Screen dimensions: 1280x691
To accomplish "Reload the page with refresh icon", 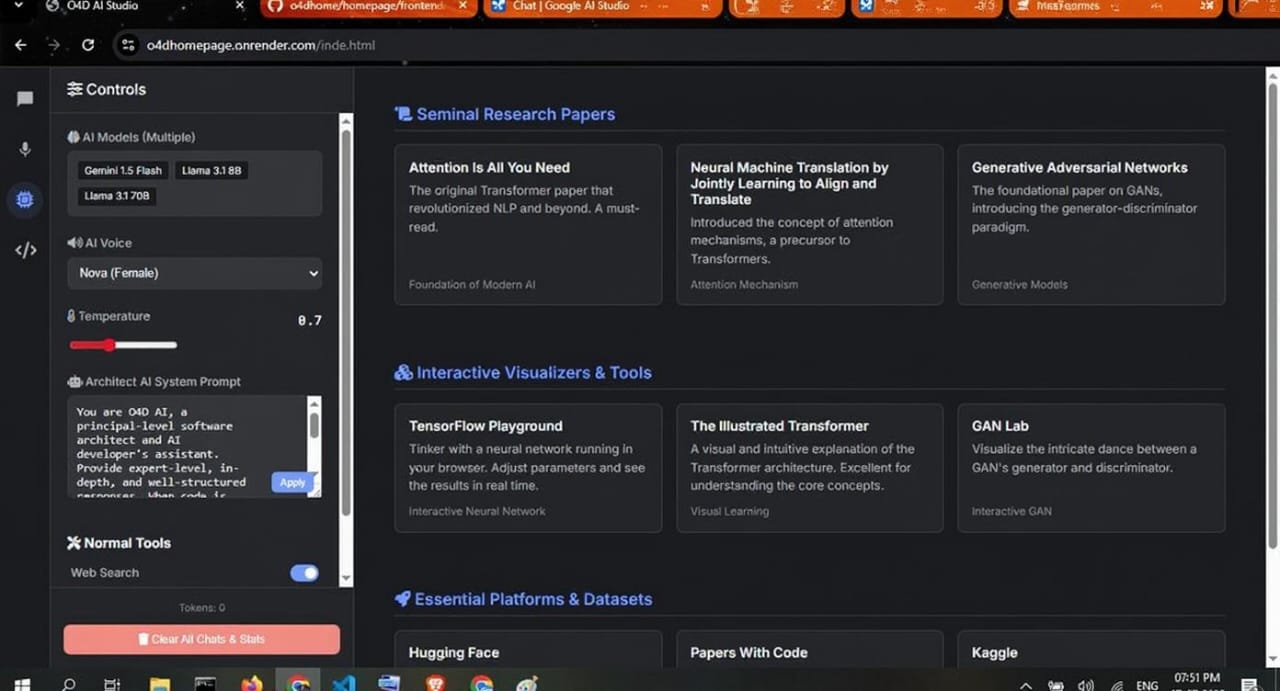I will coord(88,45).
